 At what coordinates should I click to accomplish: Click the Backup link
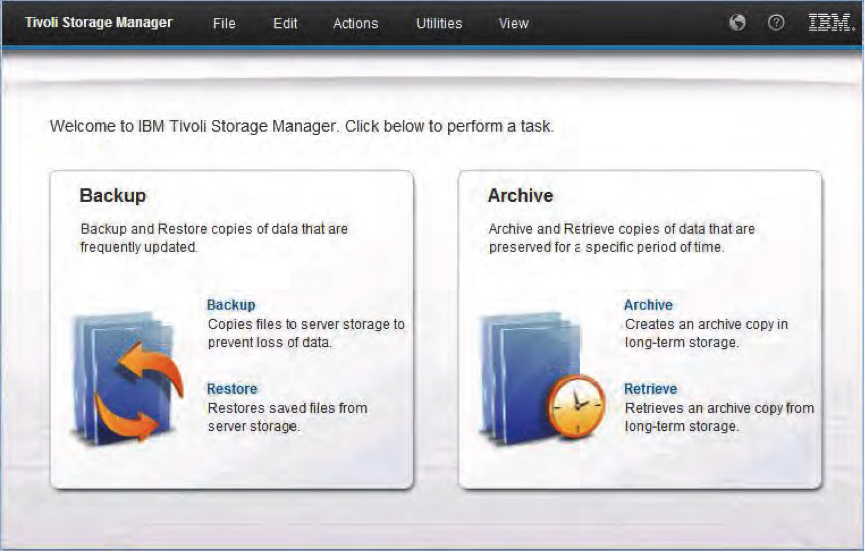point(231,305)
